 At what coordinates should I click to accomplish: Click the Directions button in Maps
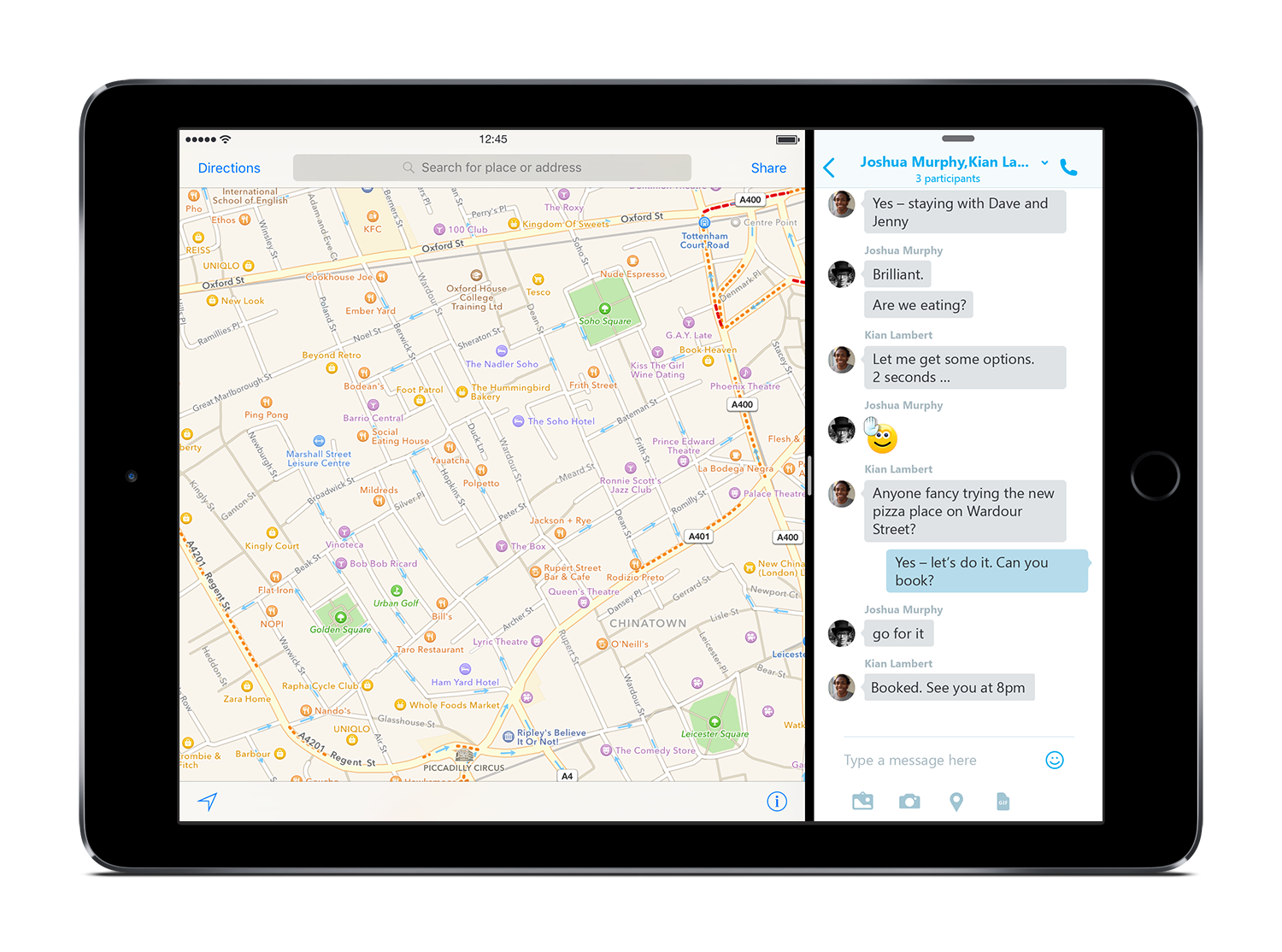(x=228, y=167)
